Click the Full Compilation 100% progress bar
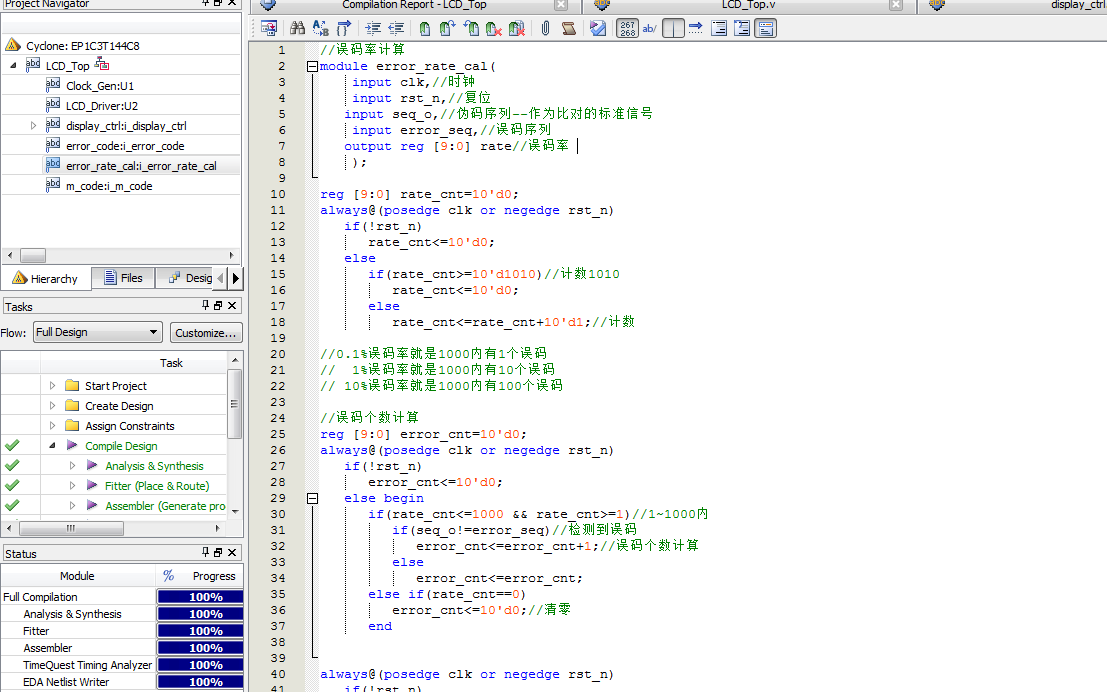1107x692 pixels. pyautogui.click(x=205, y=597)
